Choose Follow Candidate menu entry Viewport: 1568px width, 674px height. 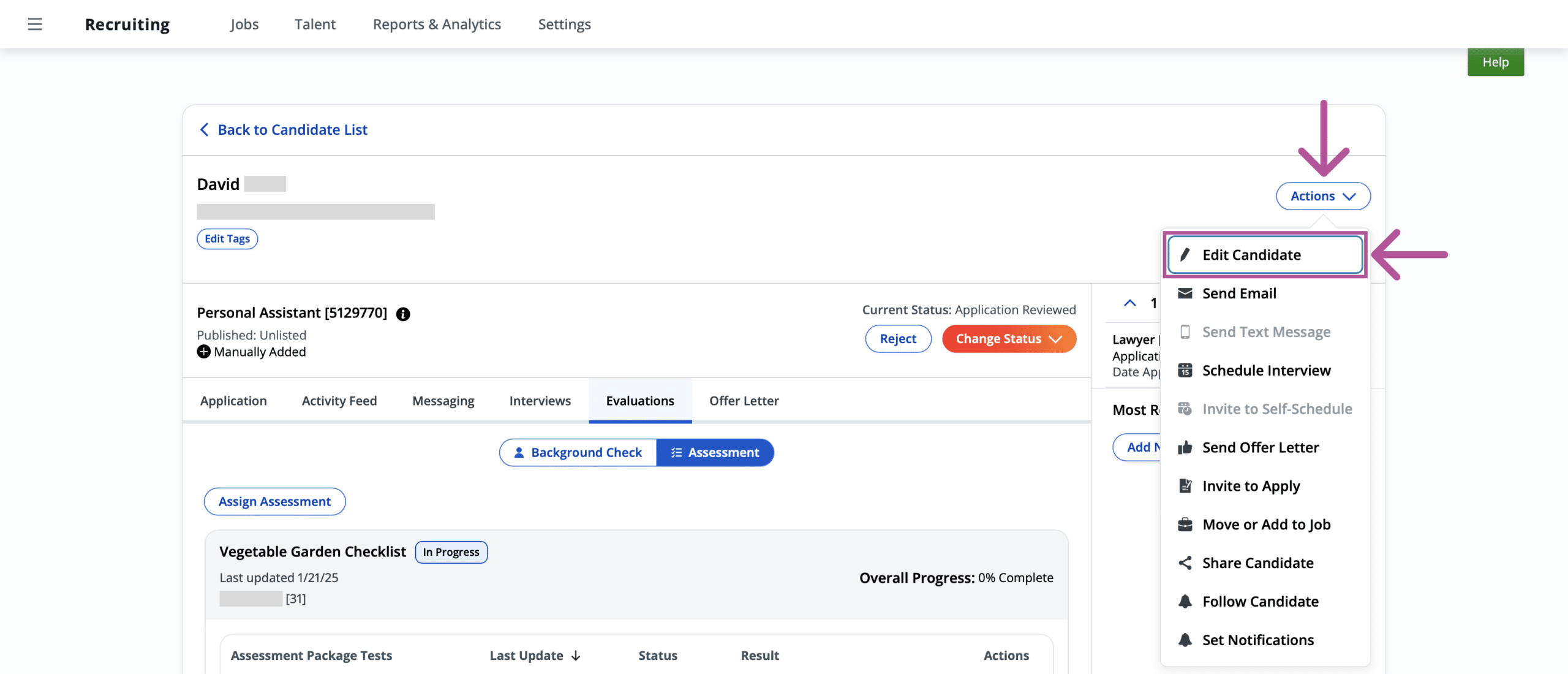pyautogui.click(x=1265, y=602)
